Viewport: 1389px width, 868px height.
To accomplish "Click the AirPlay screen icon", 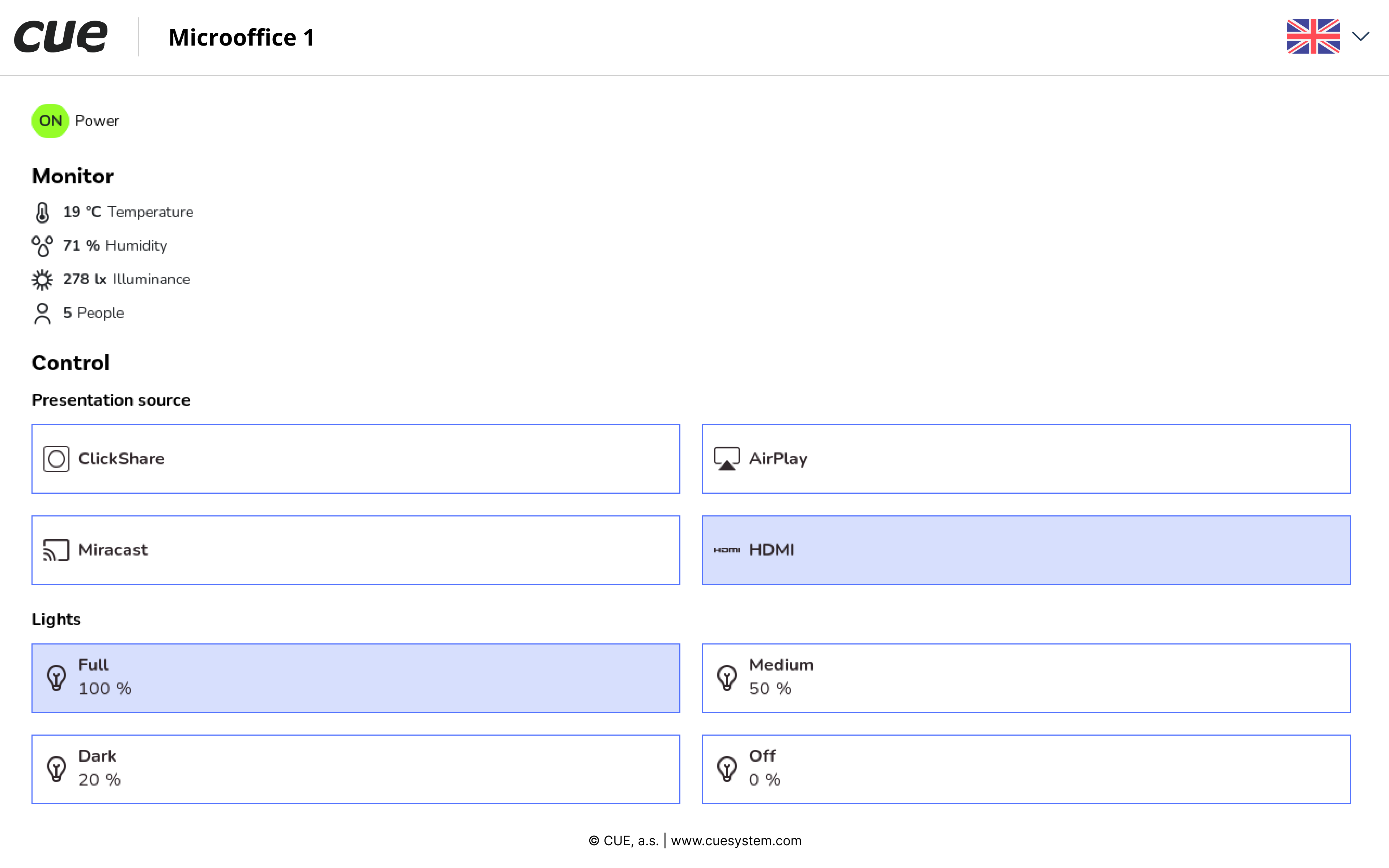I will 727,459.
